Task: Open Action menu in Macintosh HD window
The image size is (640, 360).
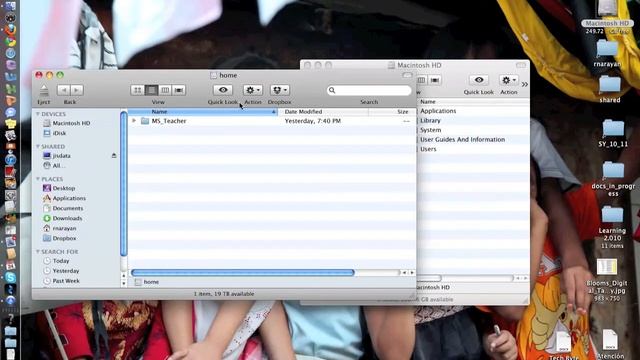Action: coord(509,80)
